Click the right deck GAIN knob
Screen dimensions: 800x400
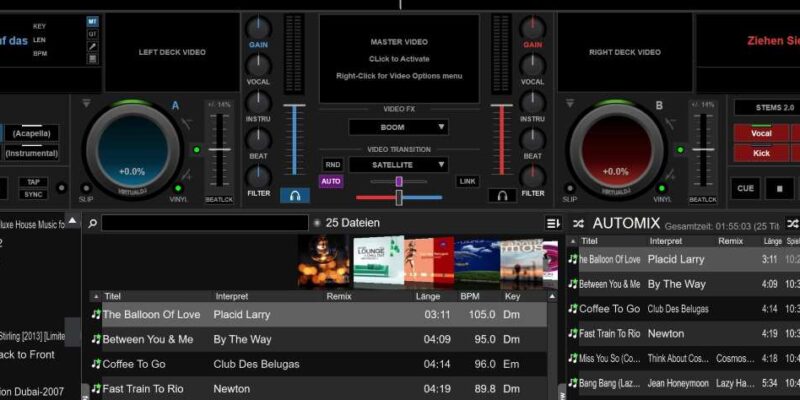[x=533, y=27]
